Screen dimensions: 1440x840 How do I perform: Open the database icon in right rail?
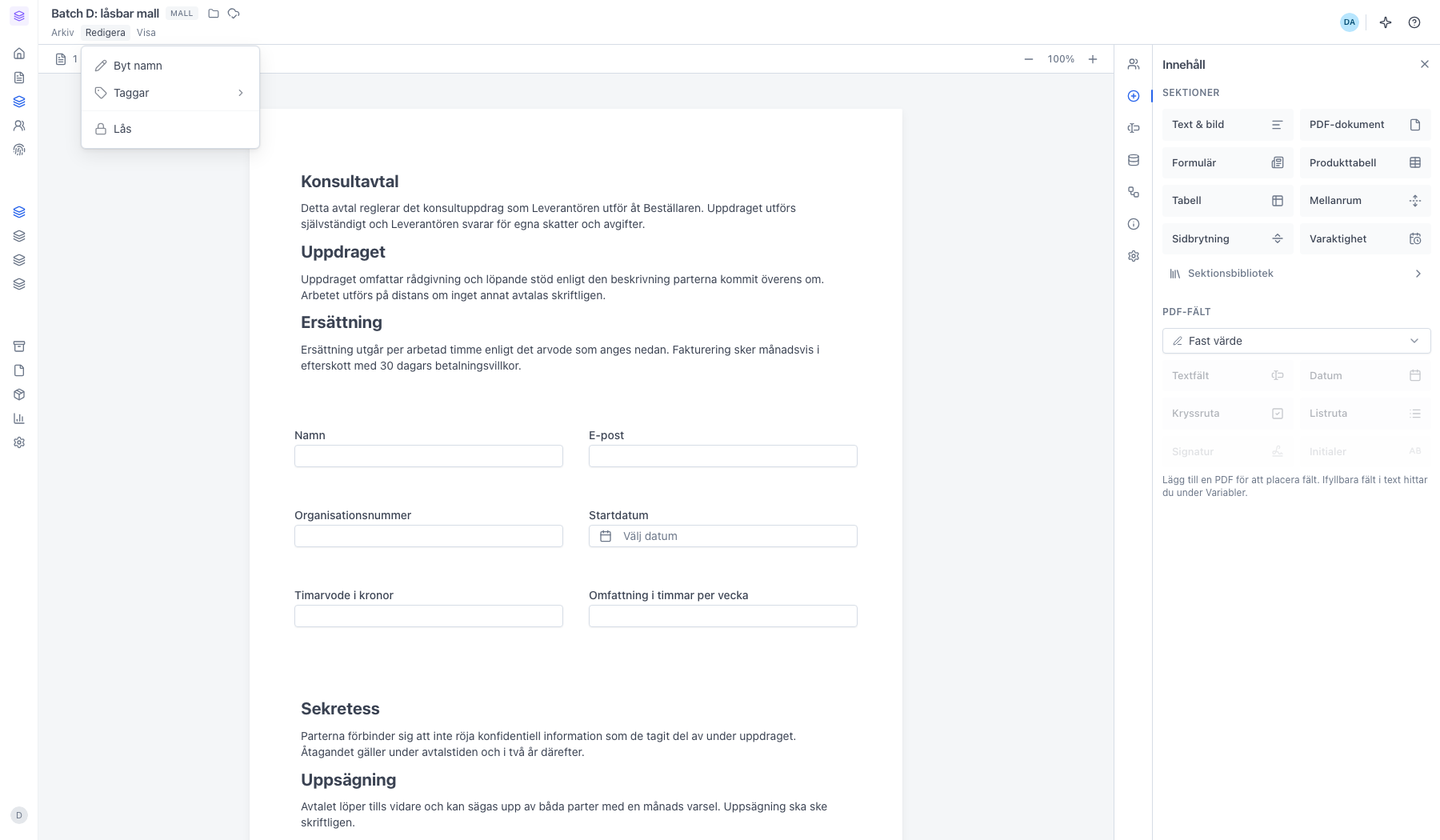tap(1134, 160)
